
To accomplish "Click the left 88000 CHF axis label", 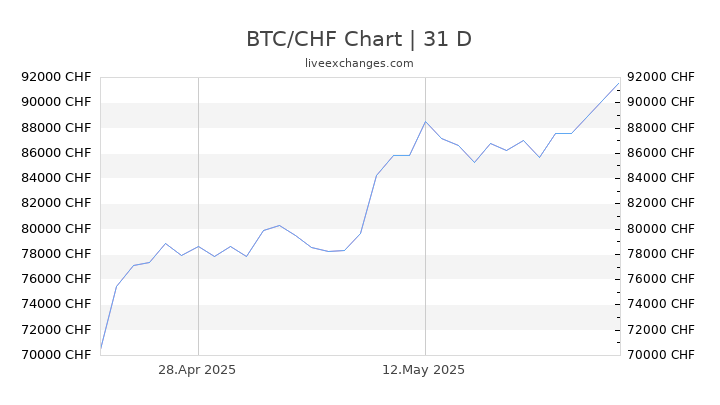I will tap(56, 128).
